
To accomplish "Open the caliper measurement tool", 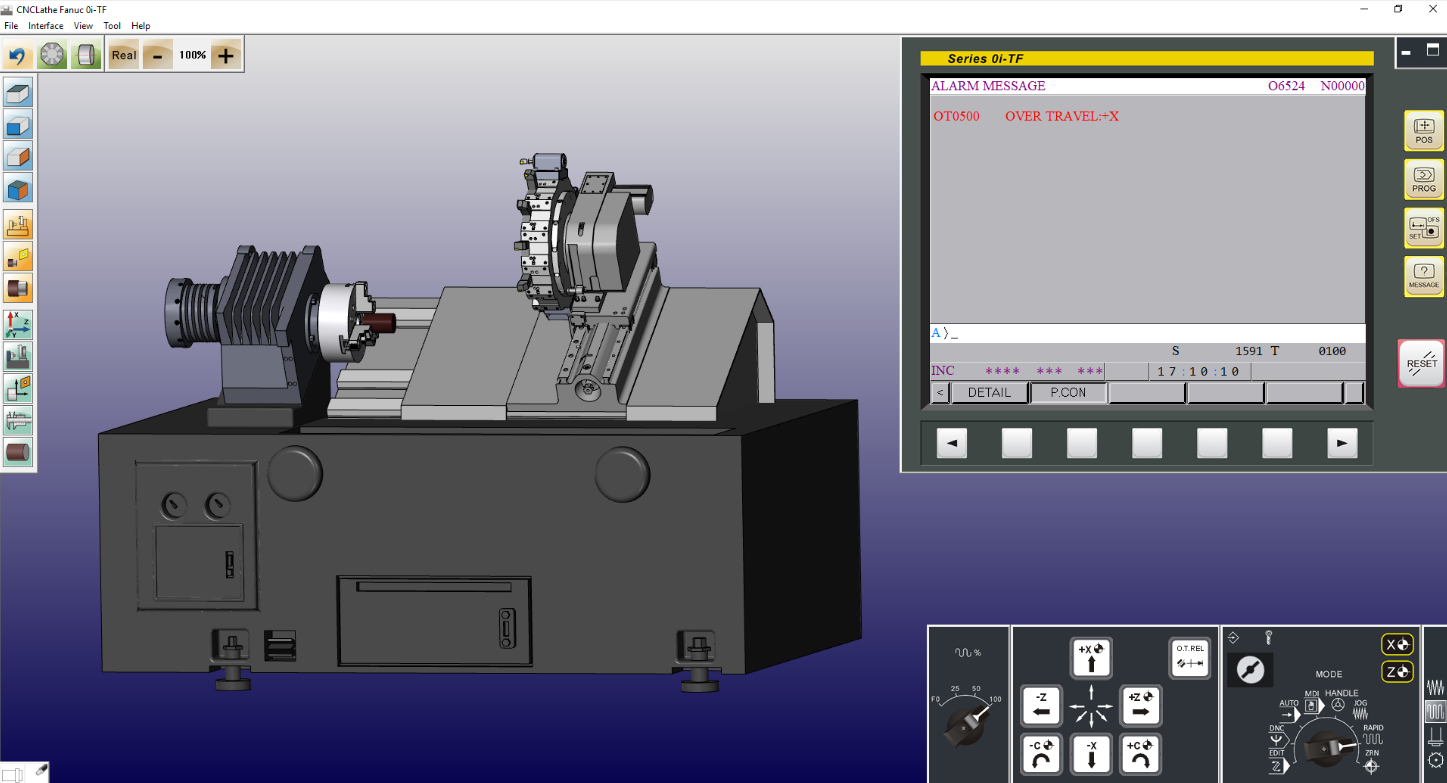I will (x=19, y=419).
